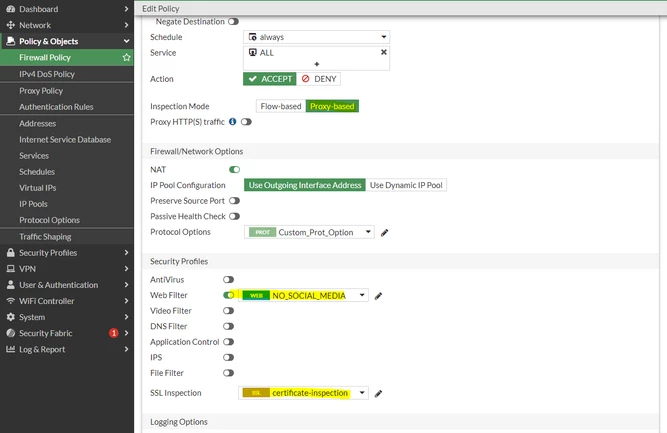Viewport: 667px width, 433px height.
Task: Click the Security Fabric icon
Action: coord(11,333)
